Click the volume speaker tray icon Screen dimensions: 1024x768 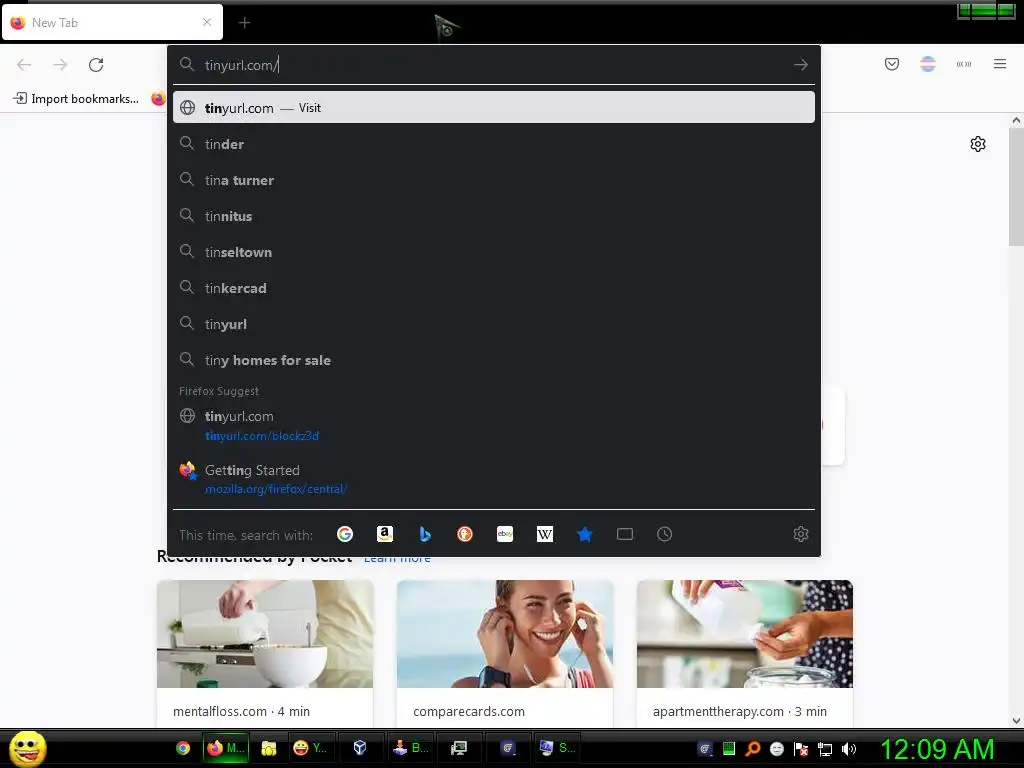click(848, 749)
